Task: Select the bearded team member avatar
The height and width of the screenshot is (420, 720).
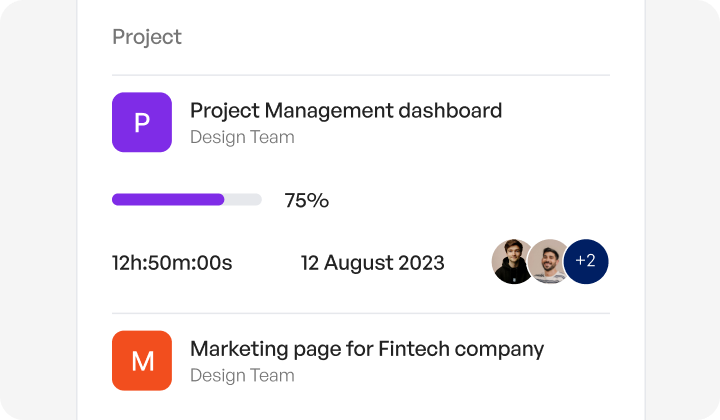Action: pyautogui.click(x=548, y=262)
